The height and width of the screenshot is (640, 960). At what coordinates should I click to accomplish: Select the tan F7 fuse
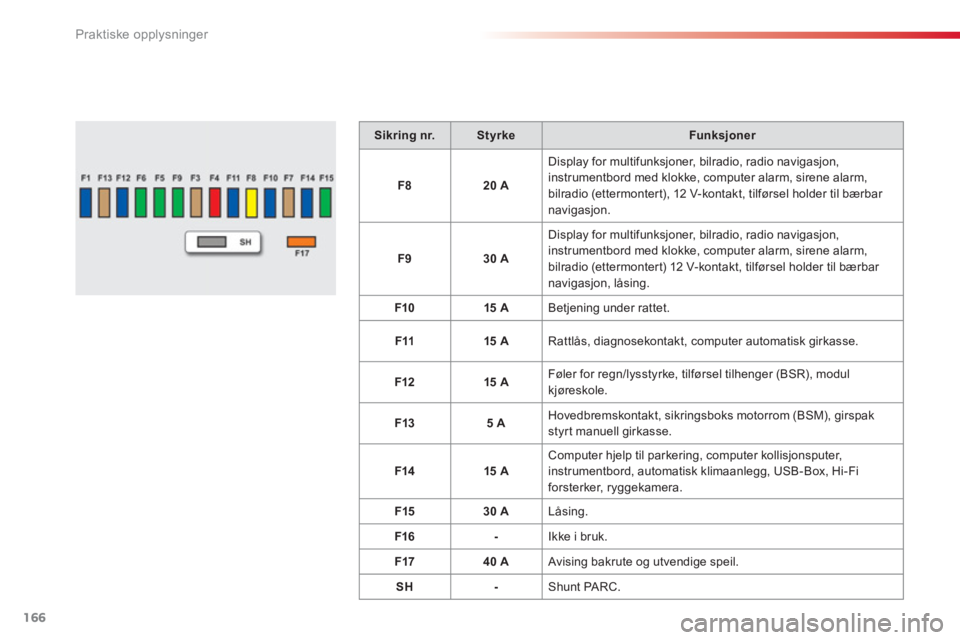(x=289, y=203)
